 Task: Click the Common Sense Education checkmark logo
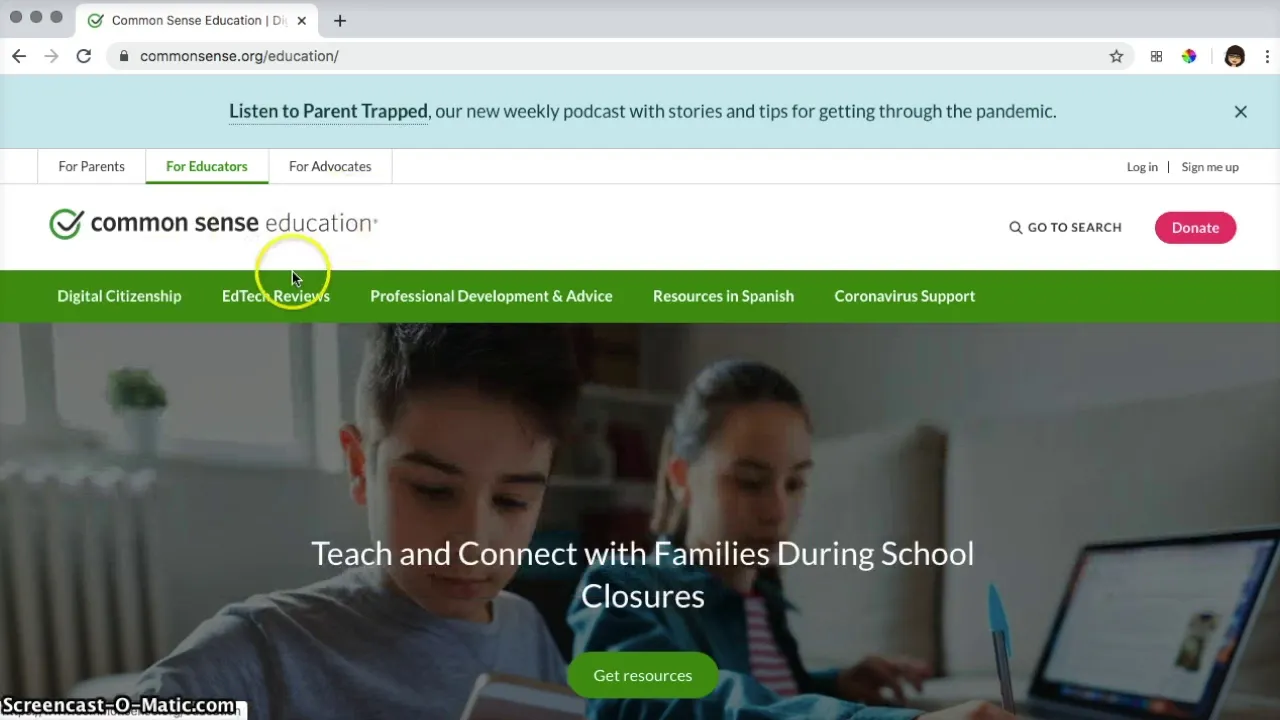(x=66, y=224)
